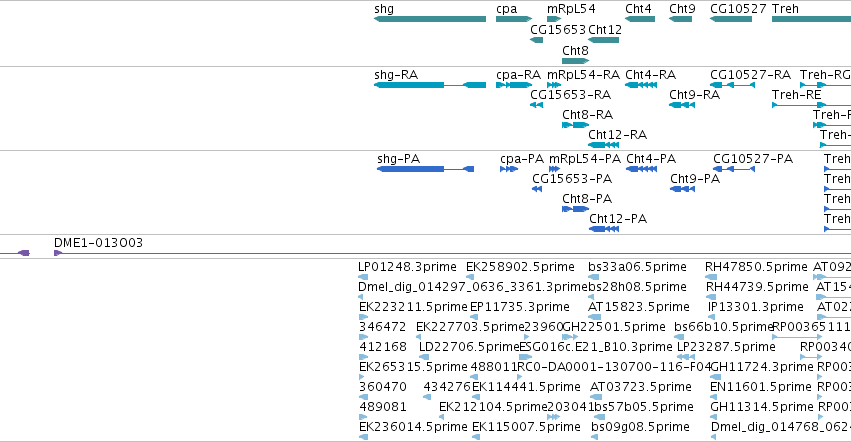The width and height of the screenshot is (851, 442).
Task: Click the shg-RA transcript glyph
Action: click(x=430, y=85)
